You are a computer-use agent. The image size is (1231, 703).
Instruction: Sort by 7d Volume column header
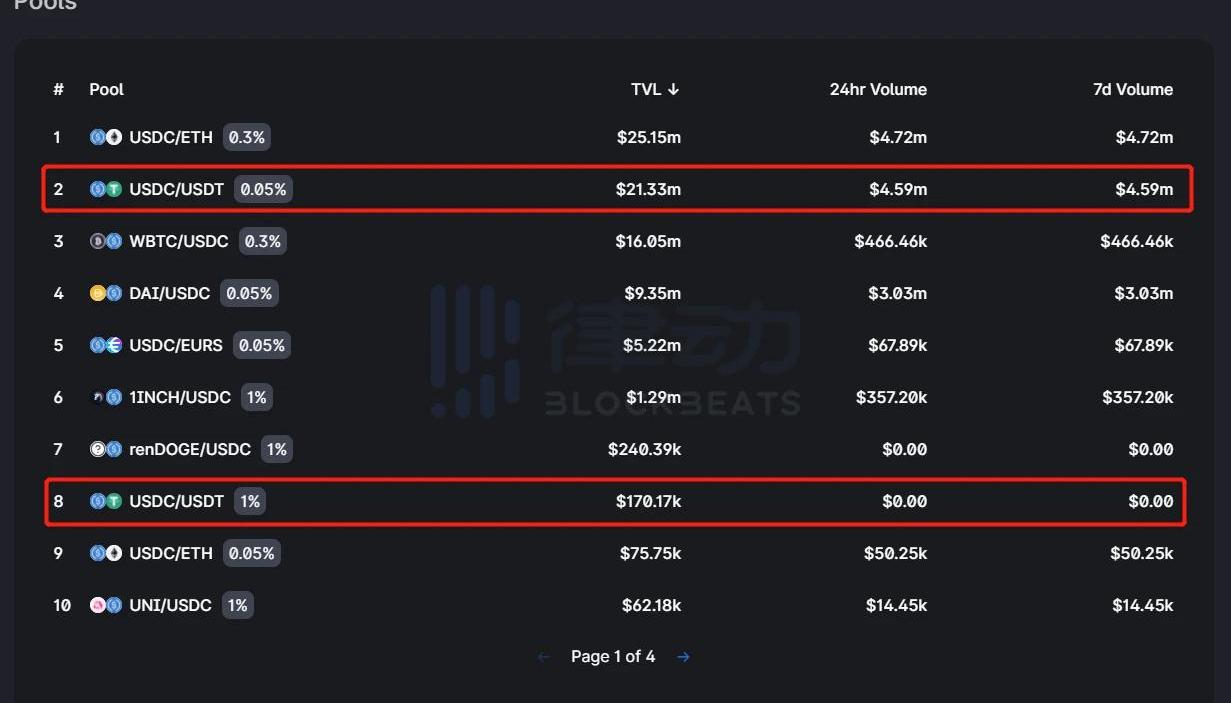[1132, 89]
